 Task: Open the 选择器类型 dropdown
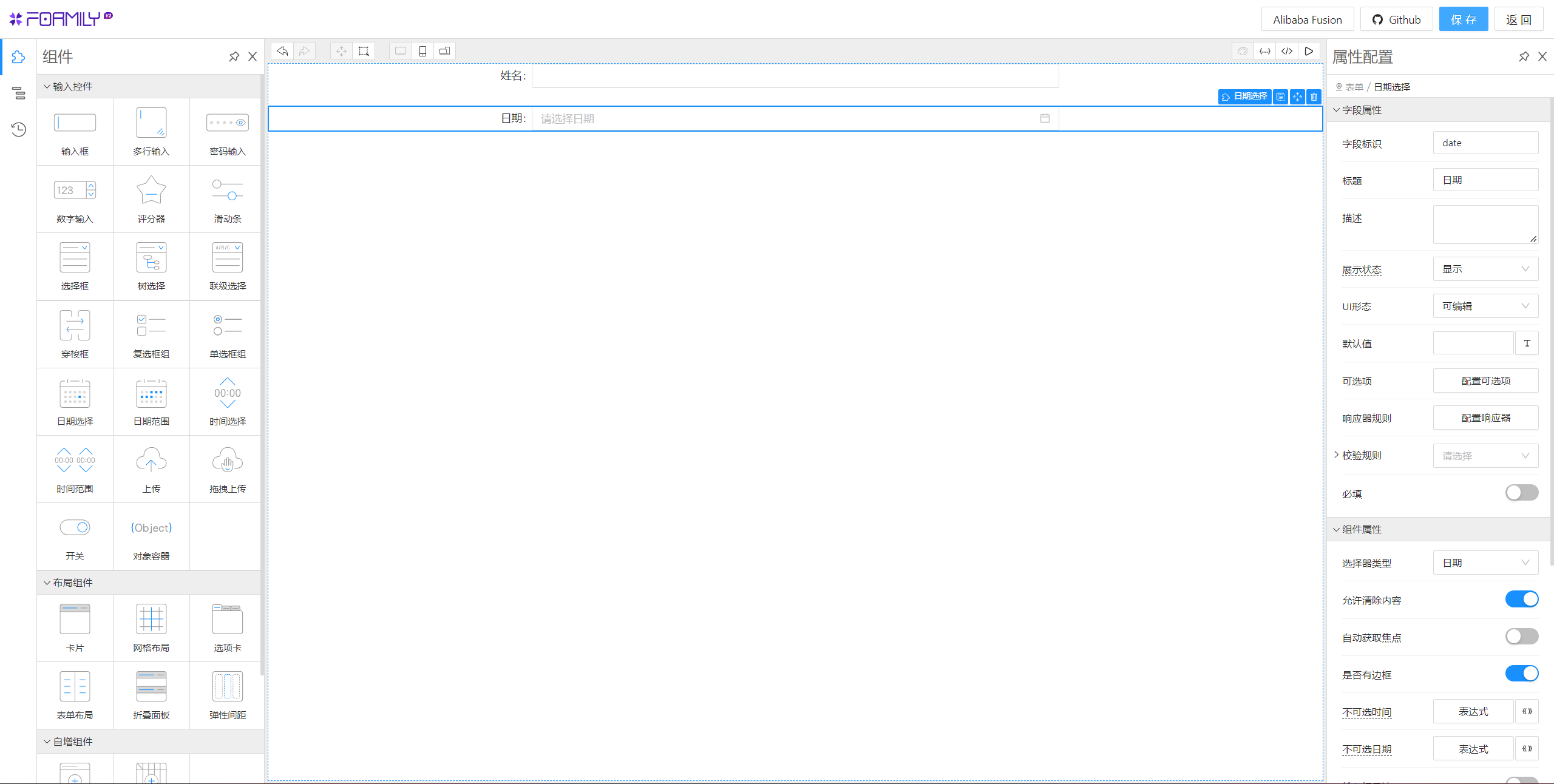[1485, 563]
